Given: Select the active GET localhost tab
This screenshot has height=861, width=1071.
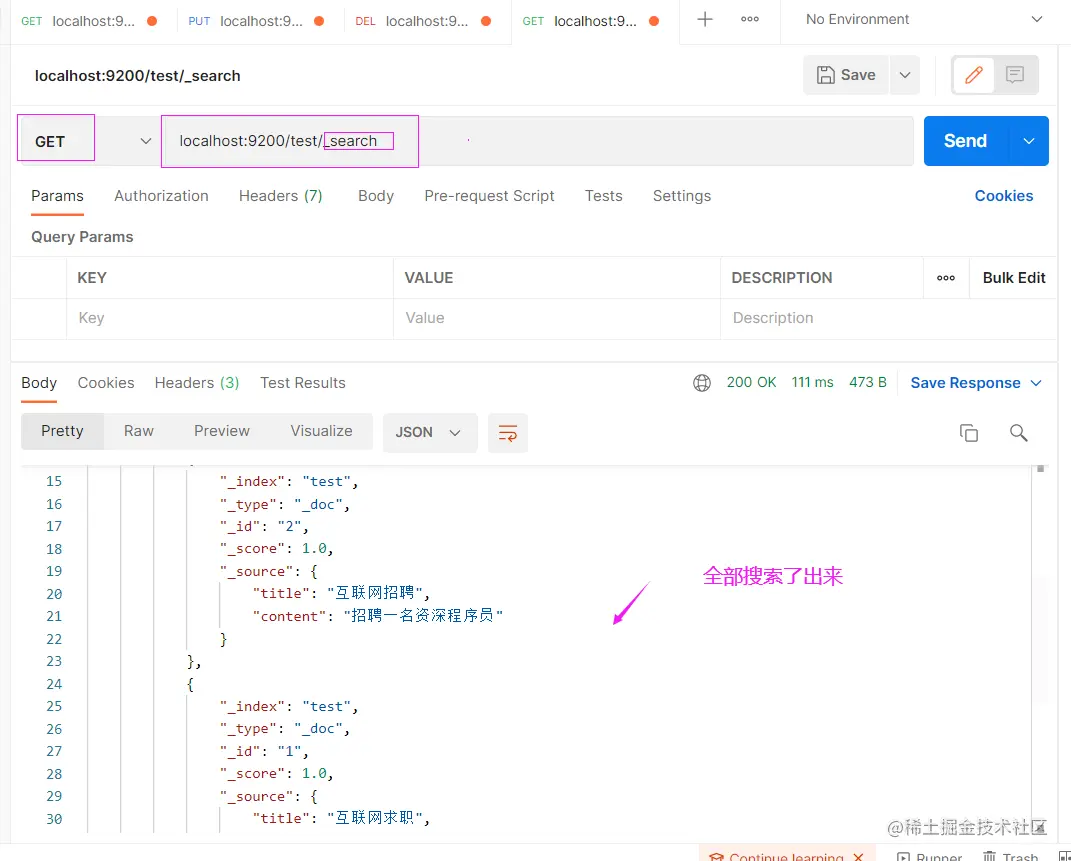Looking at the screenshot, I should tap(591, 21).
